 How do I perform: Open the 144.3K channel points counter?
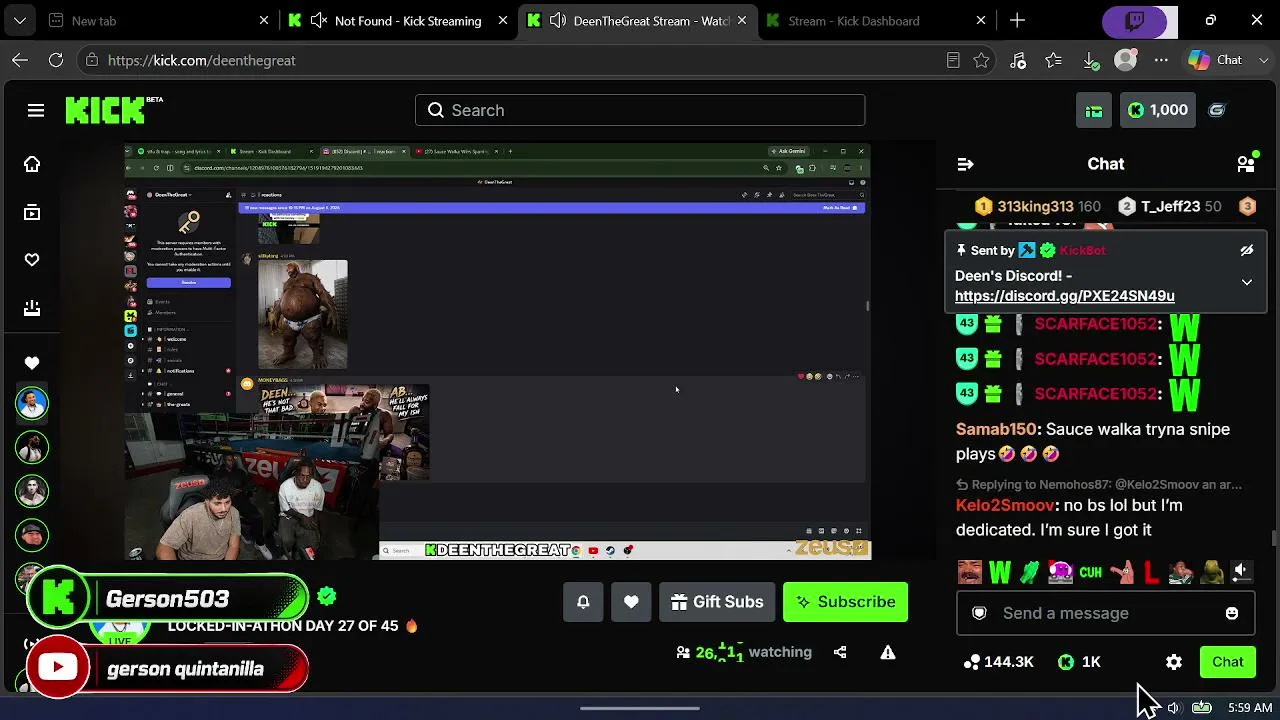[998, 662]
